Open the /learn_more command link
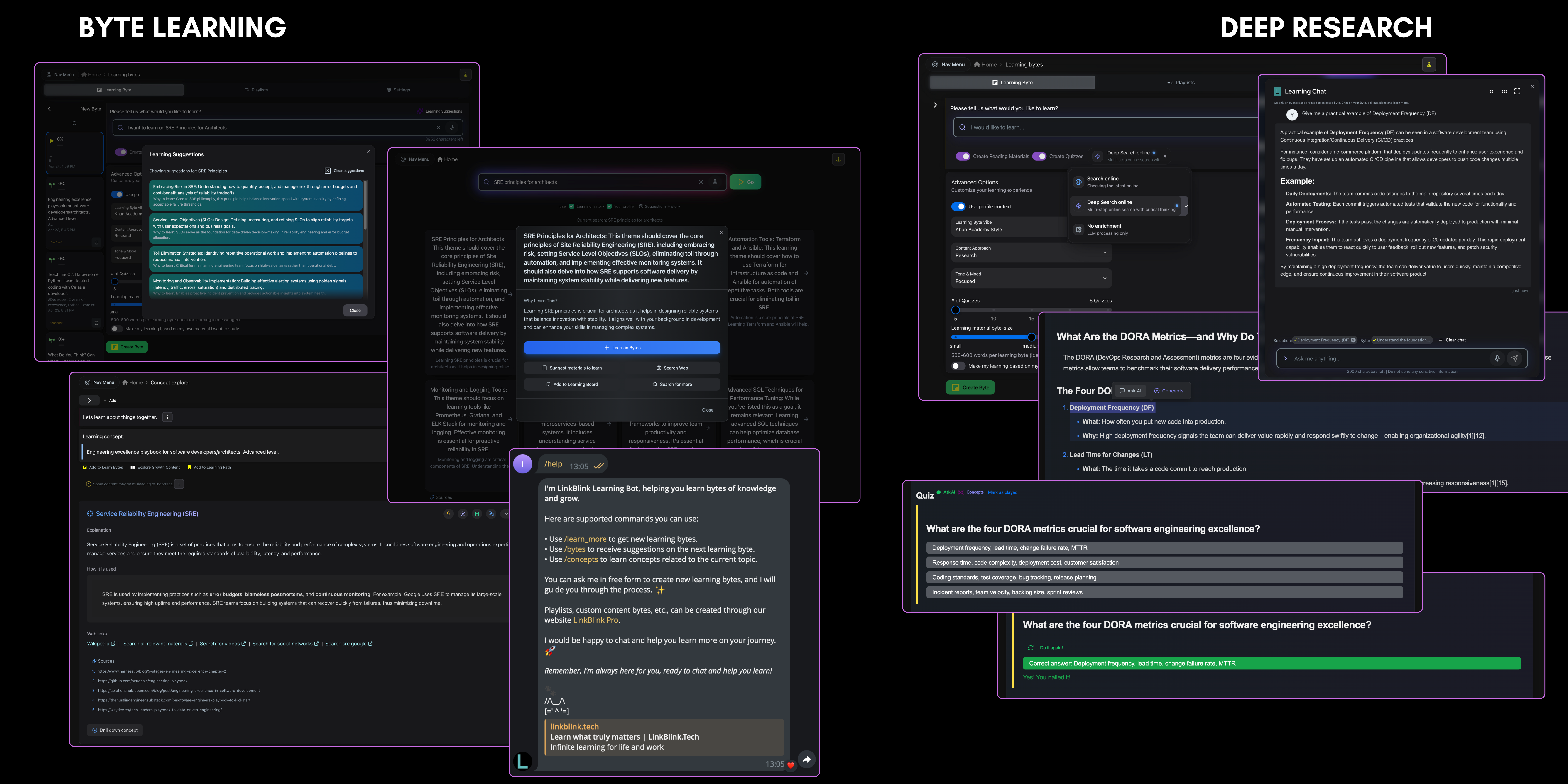 coord(585,539)
